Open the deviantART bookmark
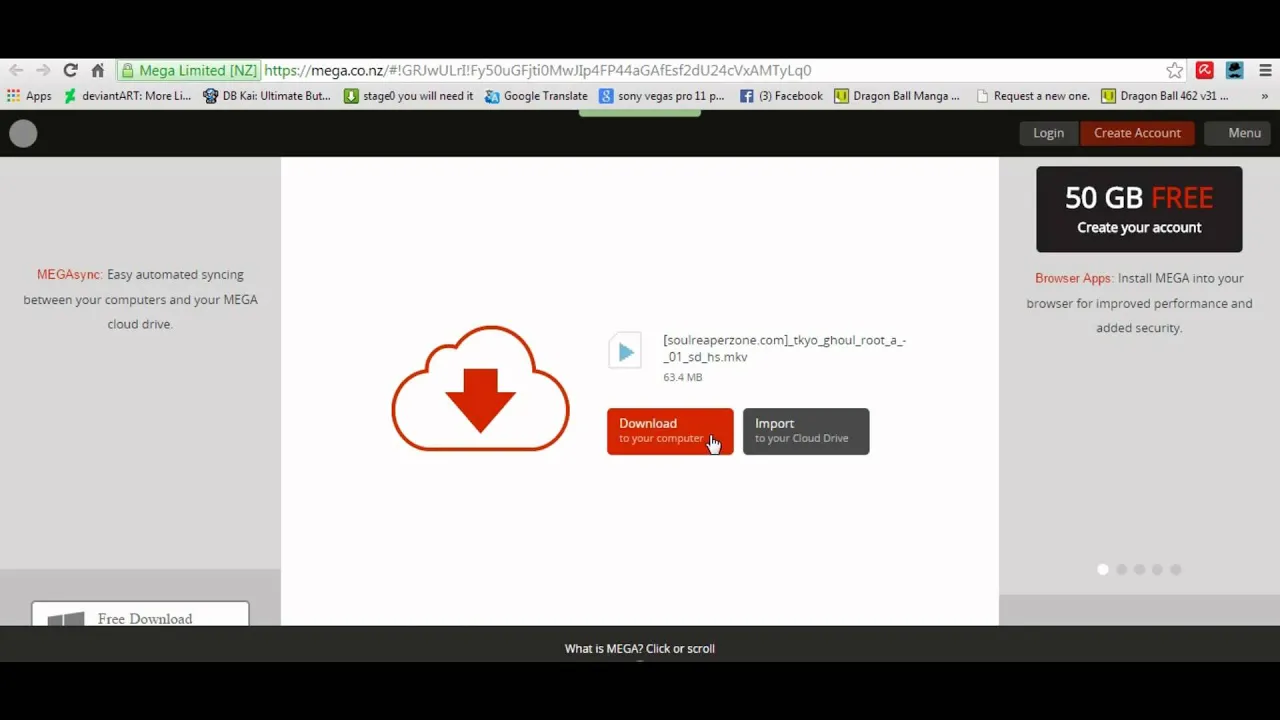Screen dimensions: 1280x720 coord(127,96)
